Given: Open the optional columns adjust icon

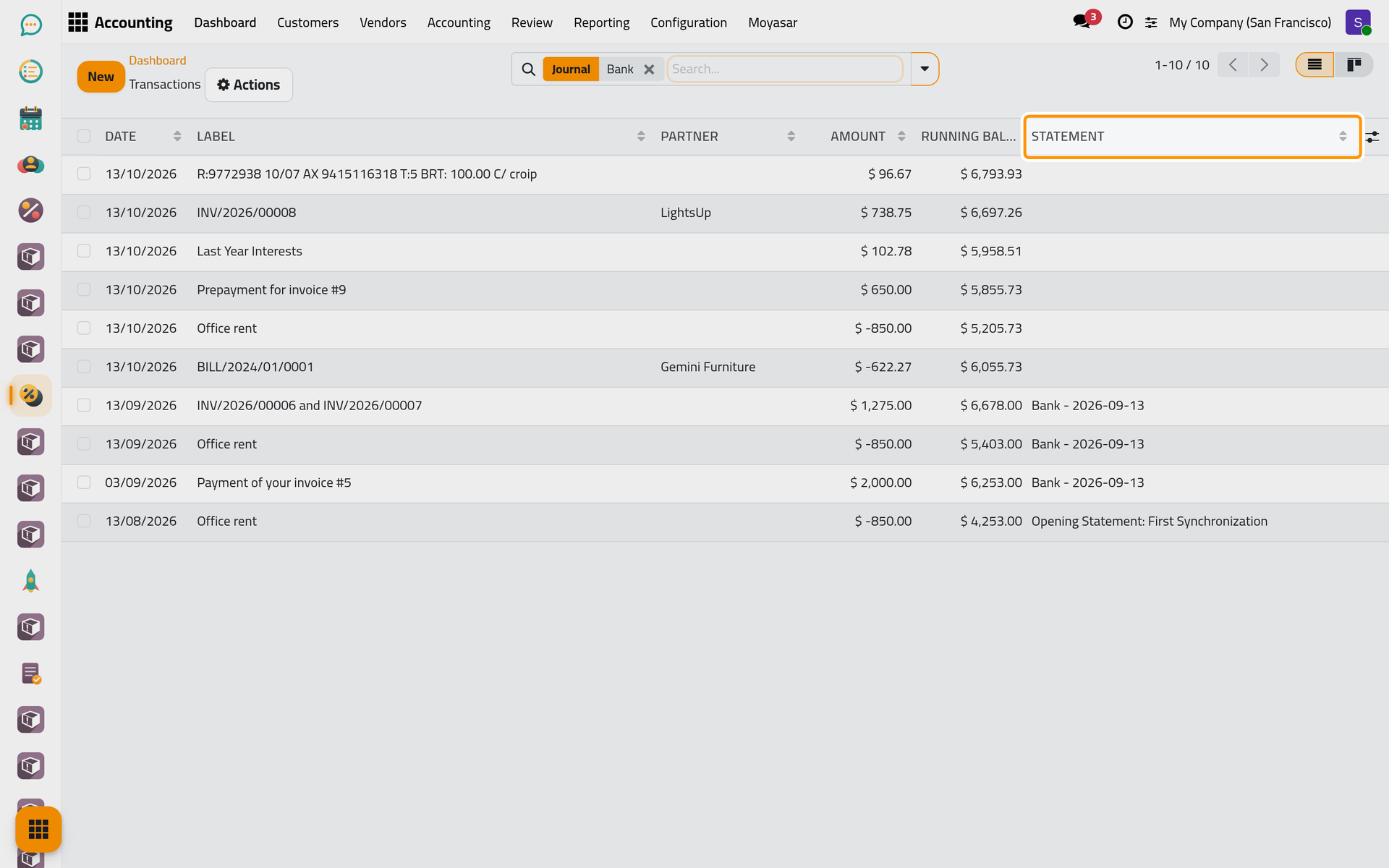Looking at the screenshot, I should 1372,137.
